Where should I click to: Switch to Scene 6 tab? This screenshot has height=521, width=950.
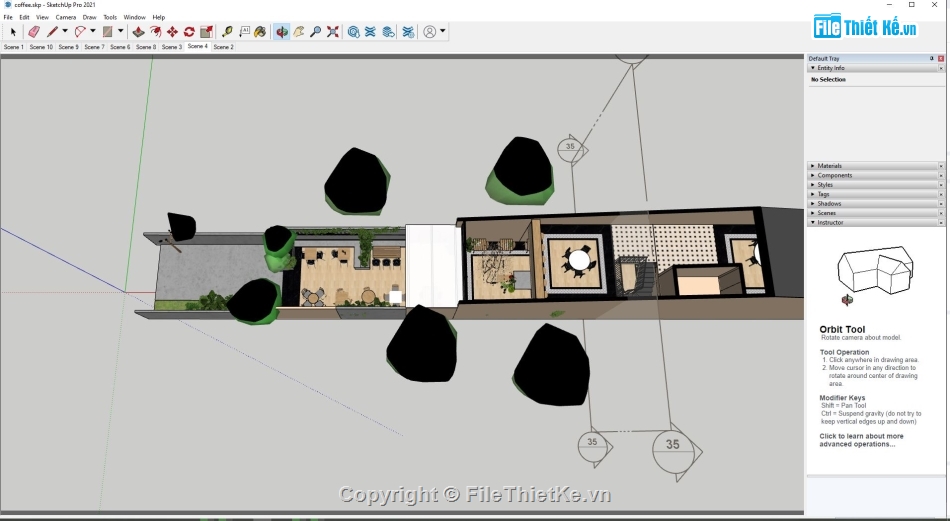120,47
